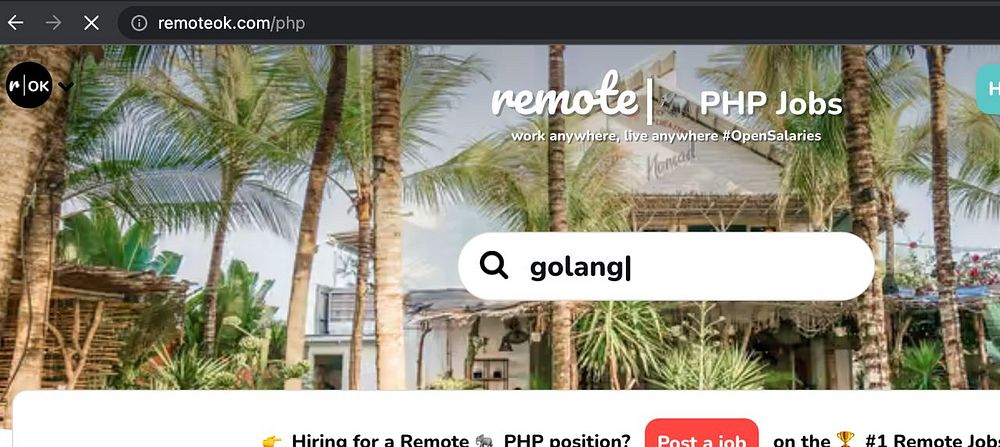Click the browser forward arrow

(x=54, y=23)
